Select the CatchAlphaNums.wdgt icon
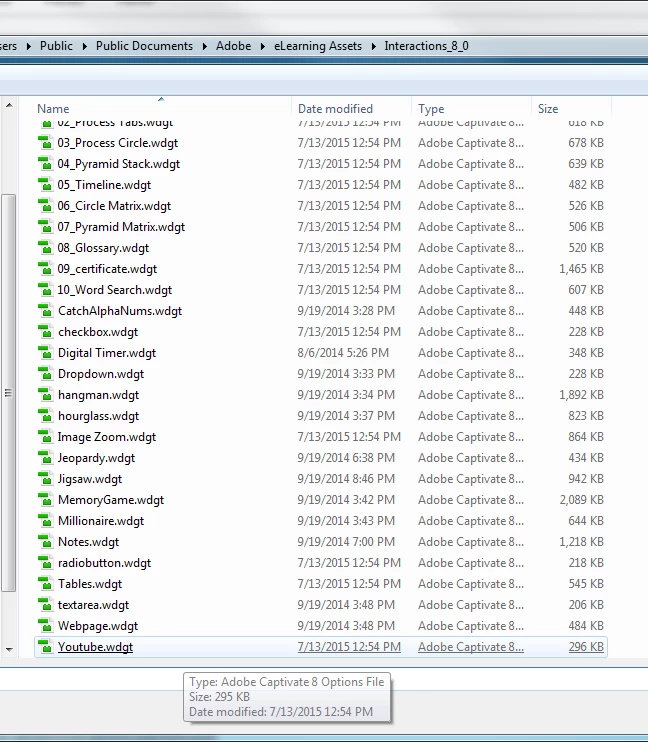 (45, 311)
